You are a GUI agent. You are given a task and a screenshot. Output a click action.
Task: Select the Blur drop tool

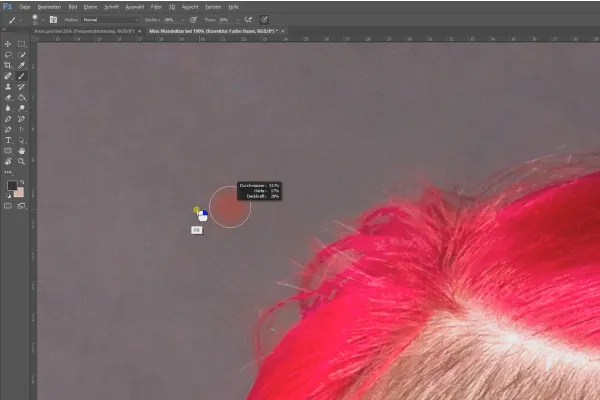click(8, 108)
